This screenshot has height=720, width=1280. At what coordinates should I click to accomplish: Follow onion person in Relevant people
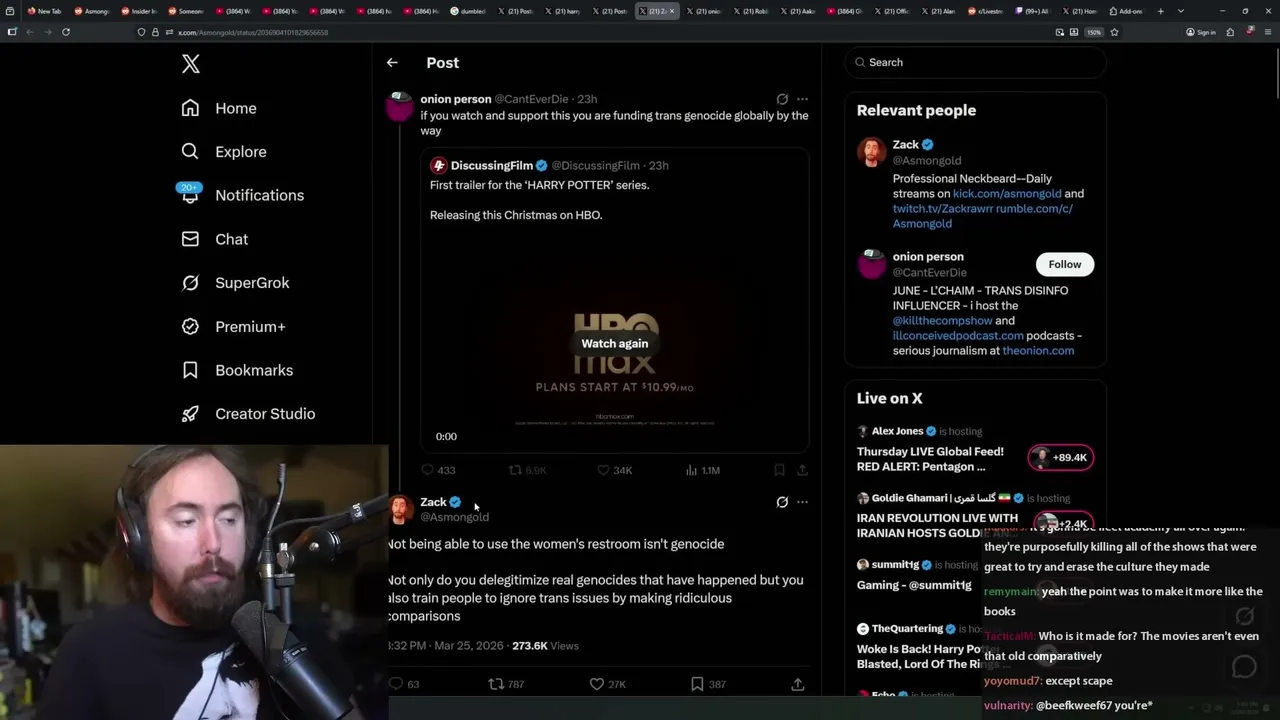[x=1065, y=264]
